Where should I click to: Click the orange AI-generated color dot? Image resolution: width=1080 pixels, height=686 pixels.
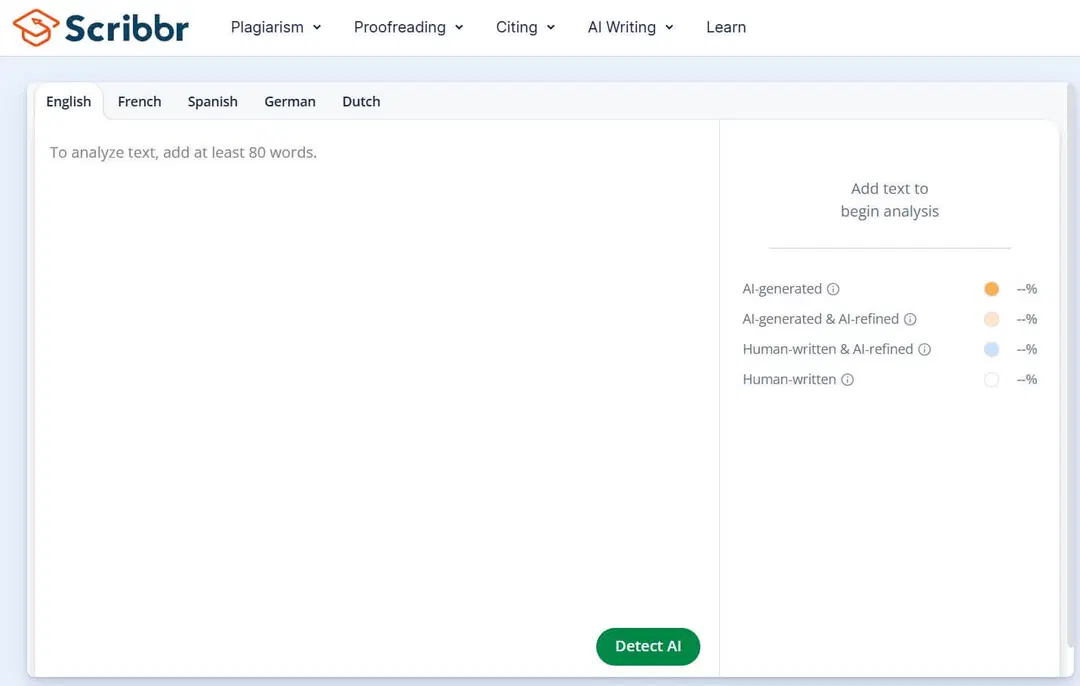pyautogui.click(x=991, y=289)
